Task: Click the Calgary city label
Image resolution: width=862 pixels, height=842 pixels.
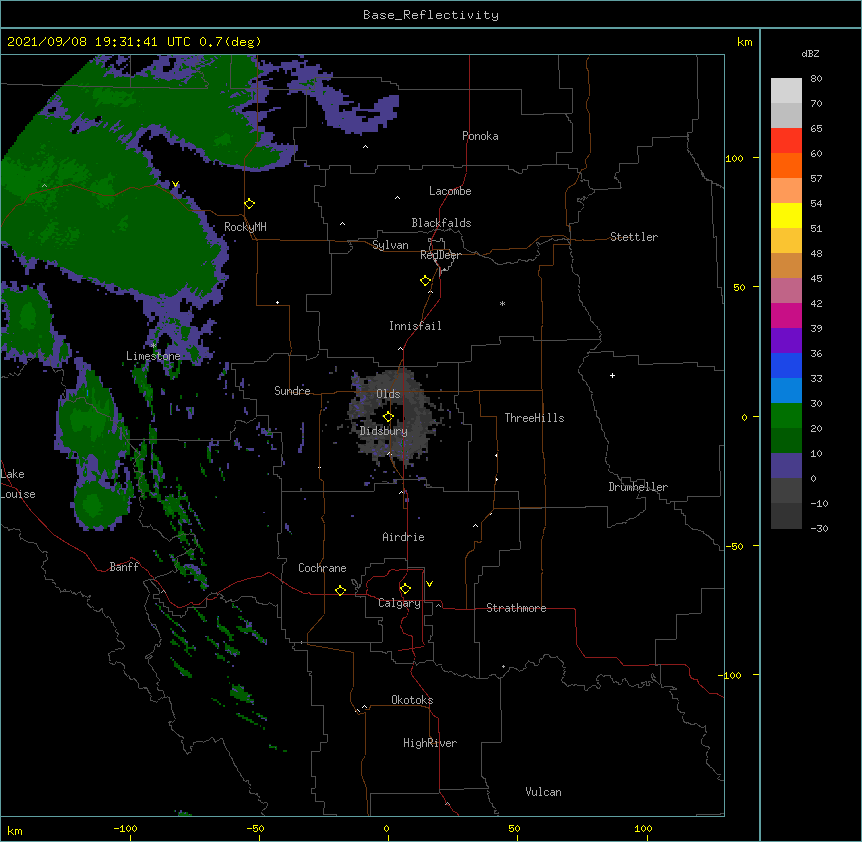Action: click(x=400, y=603)
